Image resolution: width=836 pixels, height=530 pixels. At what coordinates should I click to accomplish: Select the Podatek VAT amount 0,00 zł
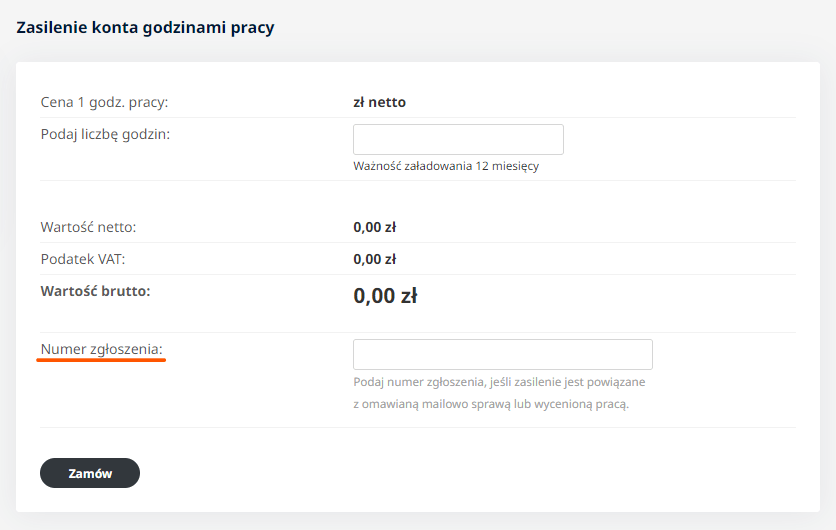[375, 259]
